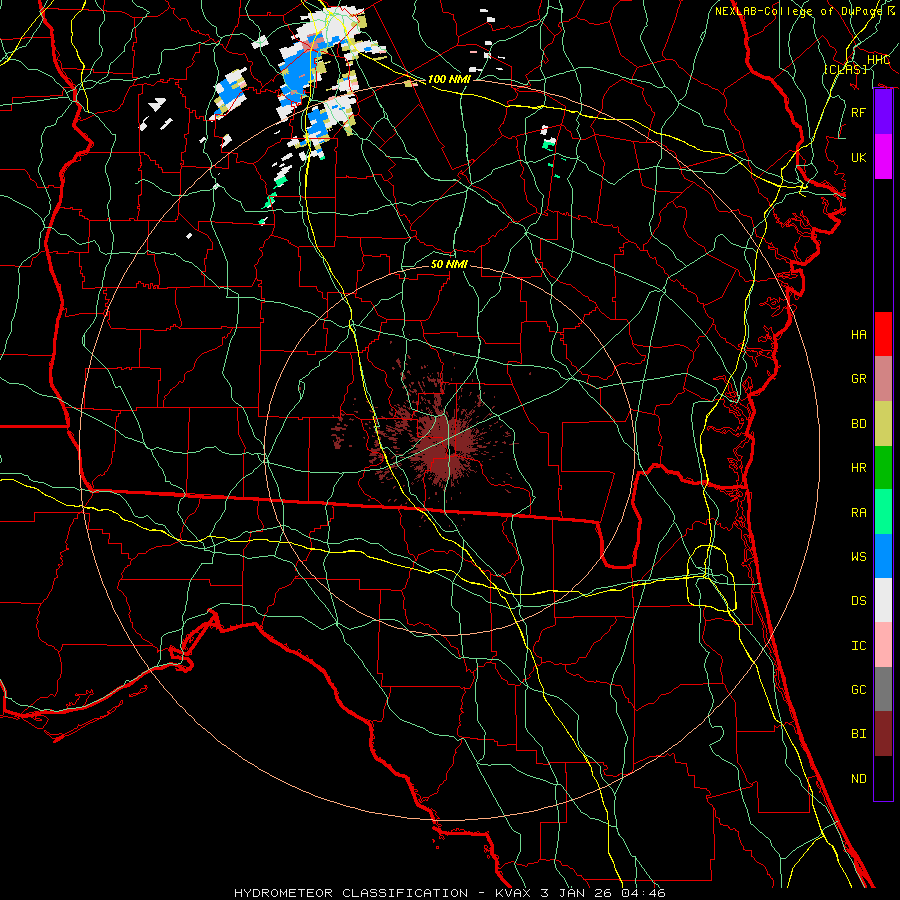Click the GC gray legend swatch
This screenshot has width=900, height=900.
pos(883,689)
